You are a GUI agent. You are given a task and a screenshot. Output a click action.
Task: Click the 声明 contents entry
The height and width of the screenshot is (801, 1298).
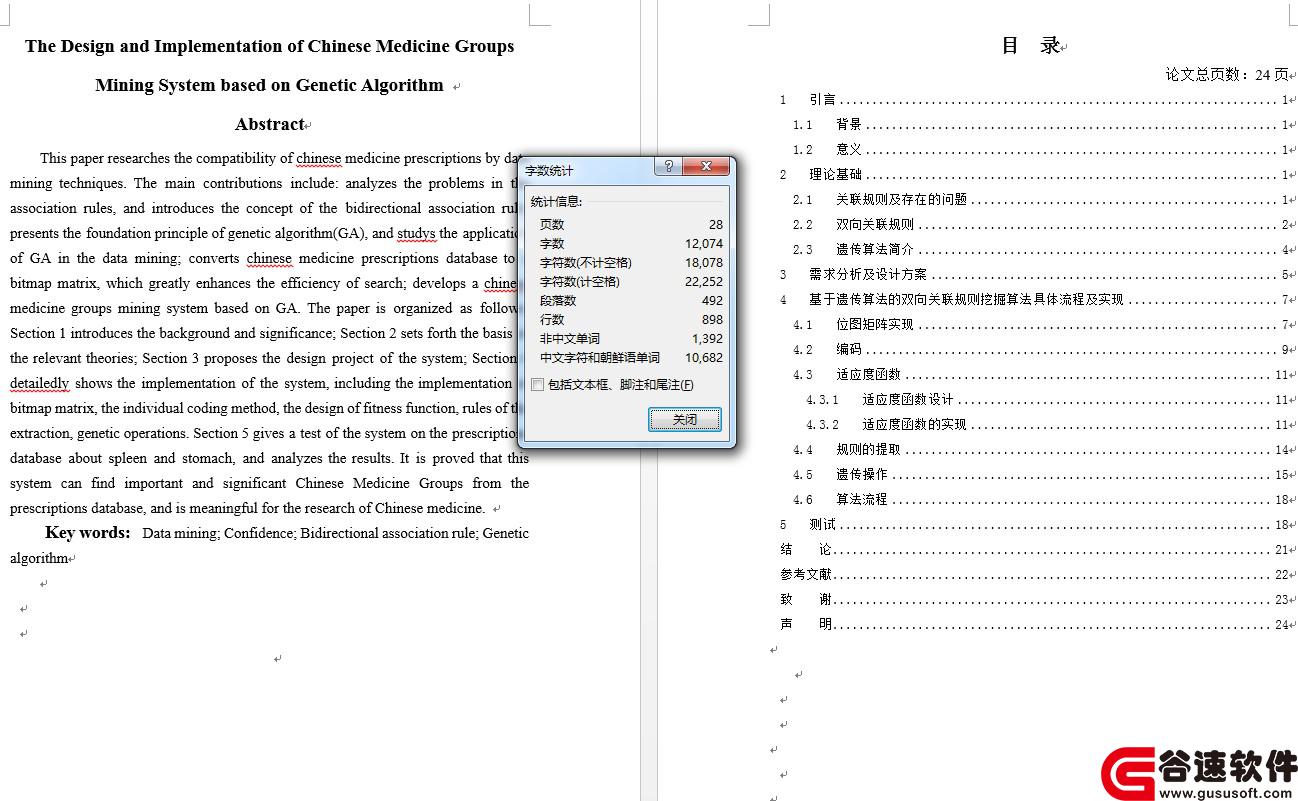(1035, 625)
